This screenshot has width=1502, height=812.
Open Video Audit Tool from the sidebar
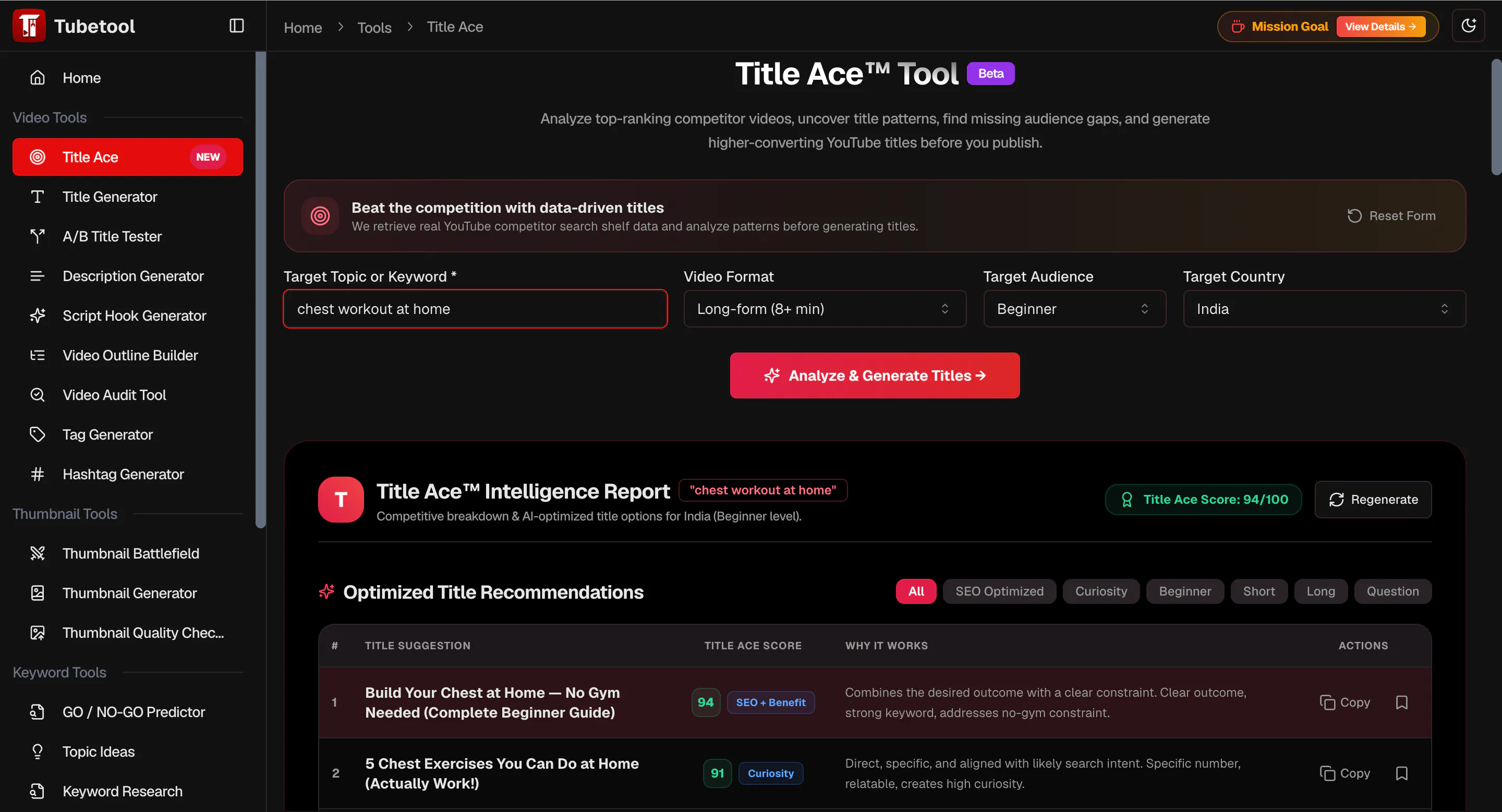[x=128, y=395]
